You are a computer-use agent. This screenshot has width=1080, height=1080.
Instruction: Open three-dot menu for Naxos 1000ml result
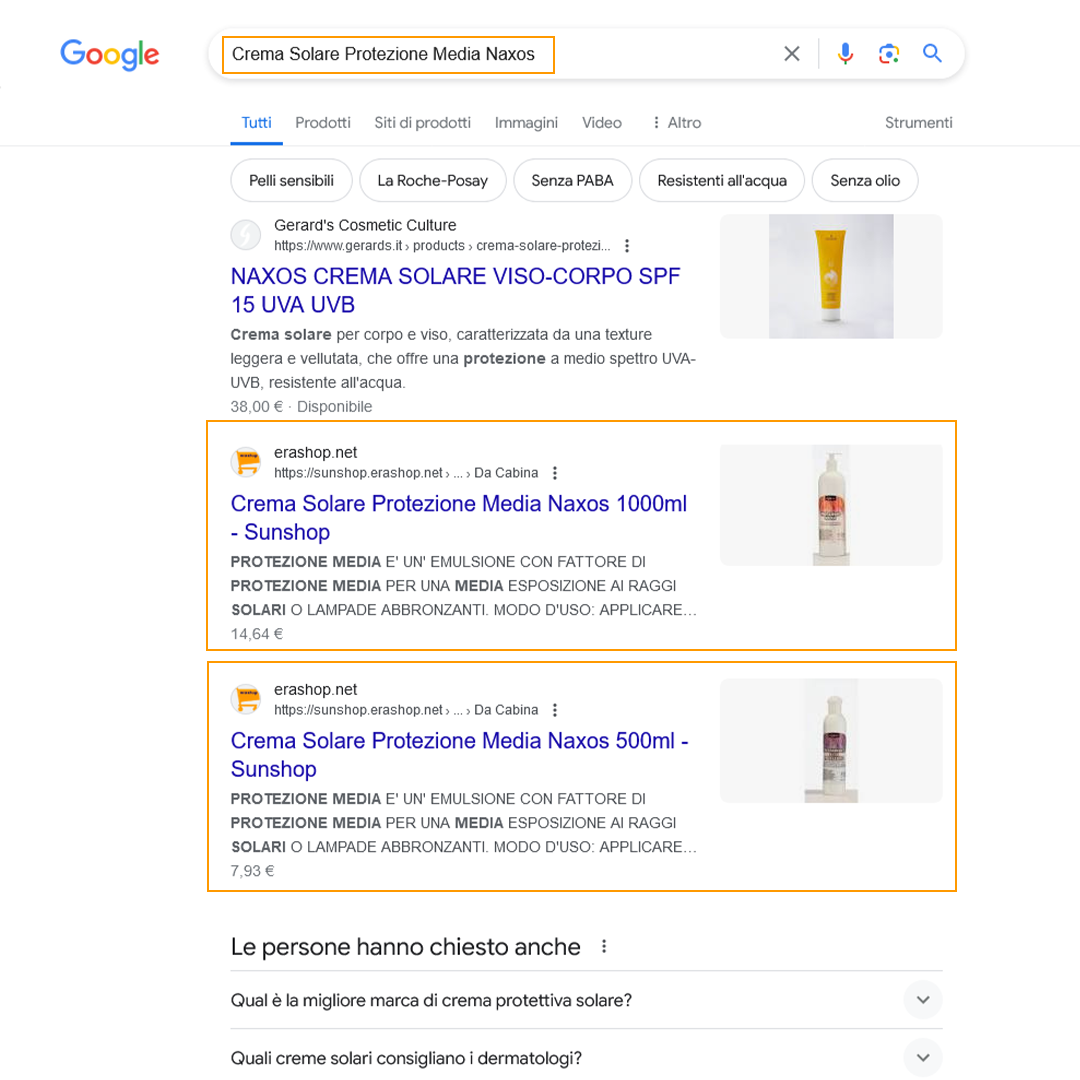(x=556, y=473)
